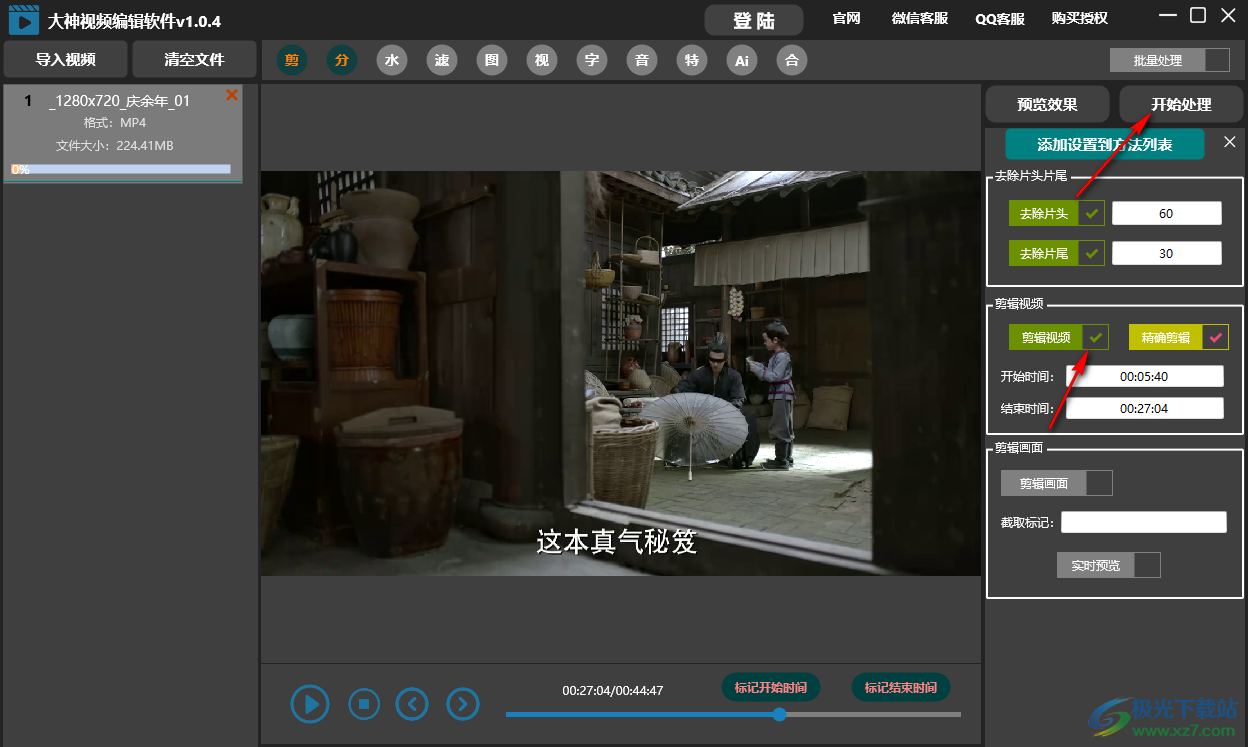This screenshot has height=747, width=1248.
Task: Open 购买授权 purchase license
Action: coord(1080,18)
